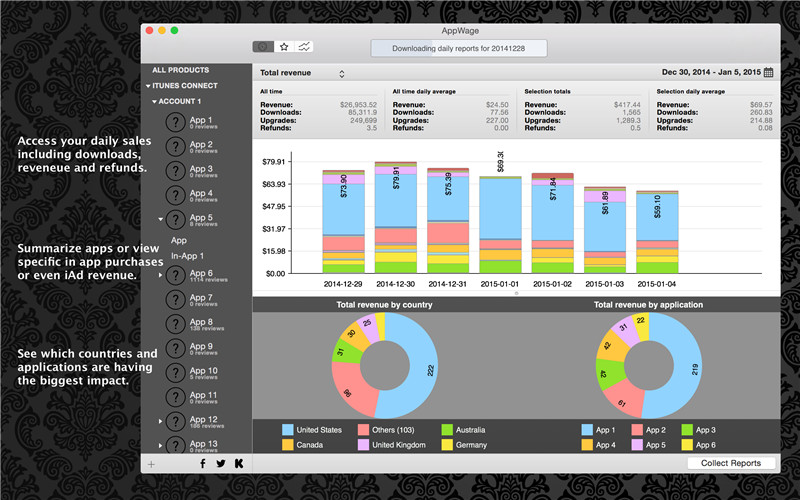The image size is (800, 500).
Task: Click the United States legend color swatch
Action: point(288,430)
